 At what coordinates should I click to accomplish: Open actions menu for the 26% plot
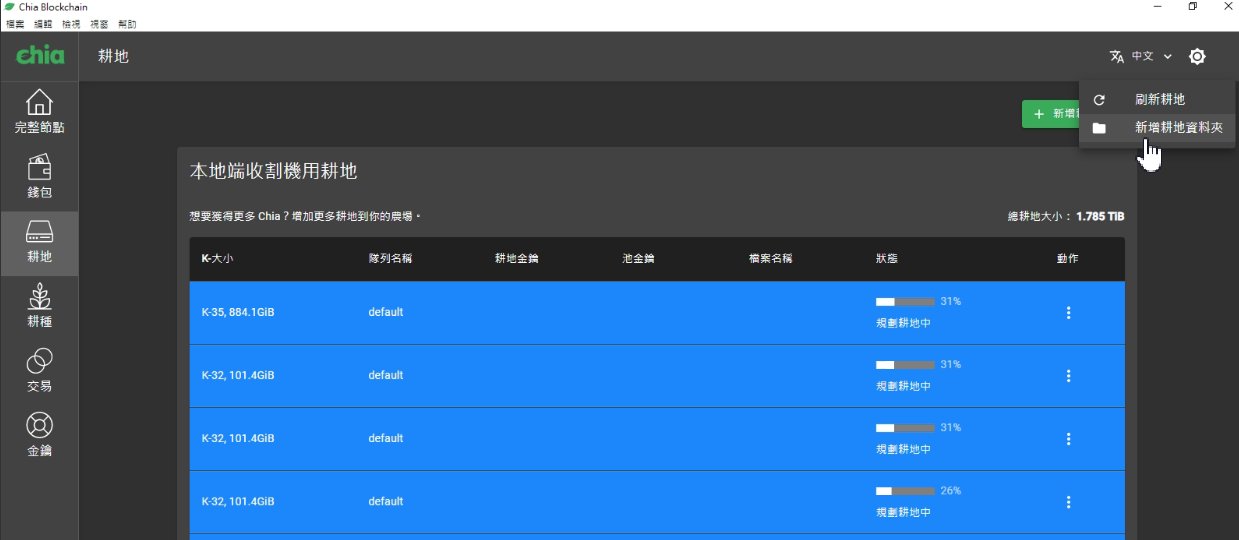pyautogui.click(x=1068, y=502)
